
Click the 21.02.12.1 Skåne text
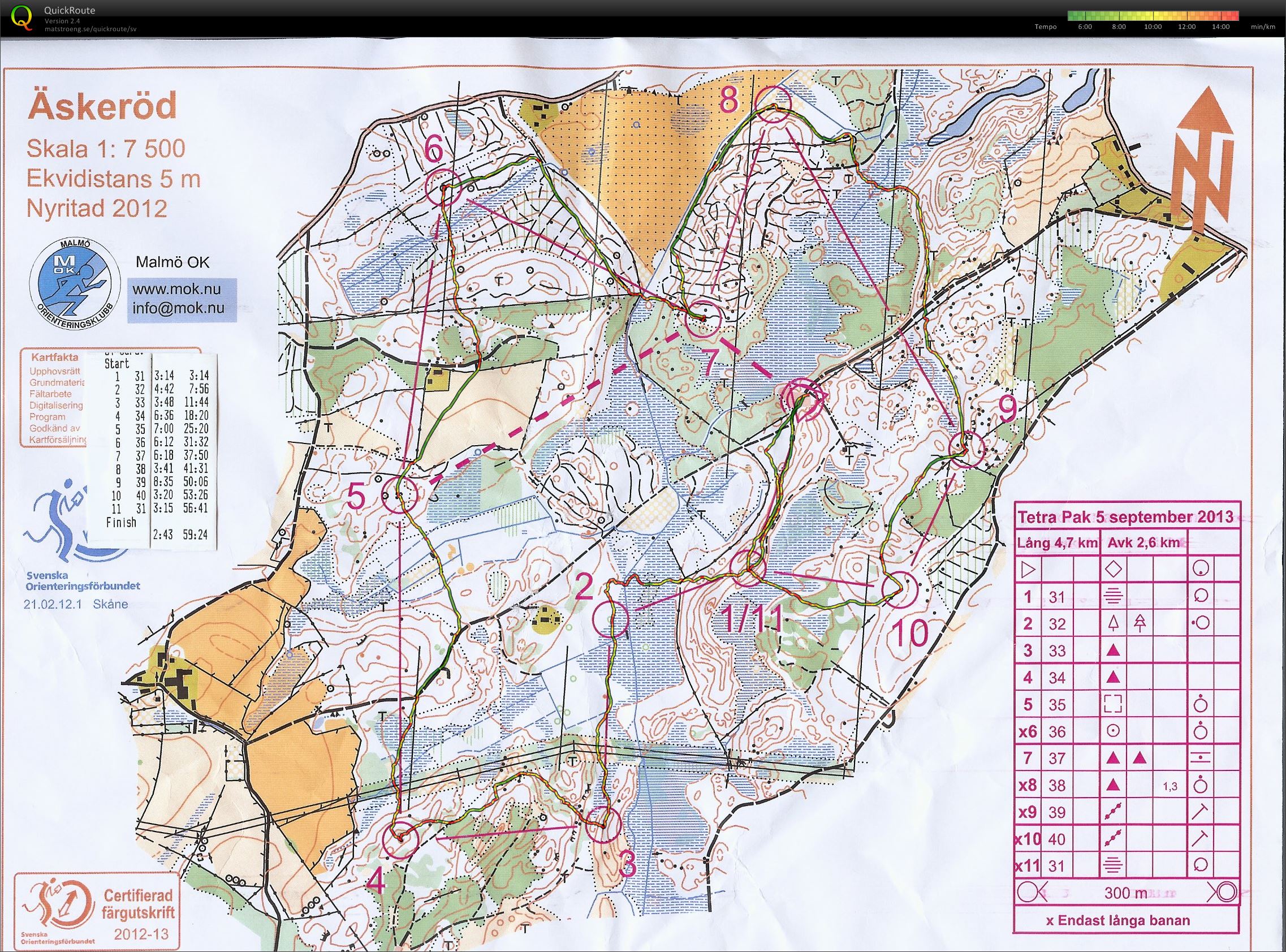75,605
